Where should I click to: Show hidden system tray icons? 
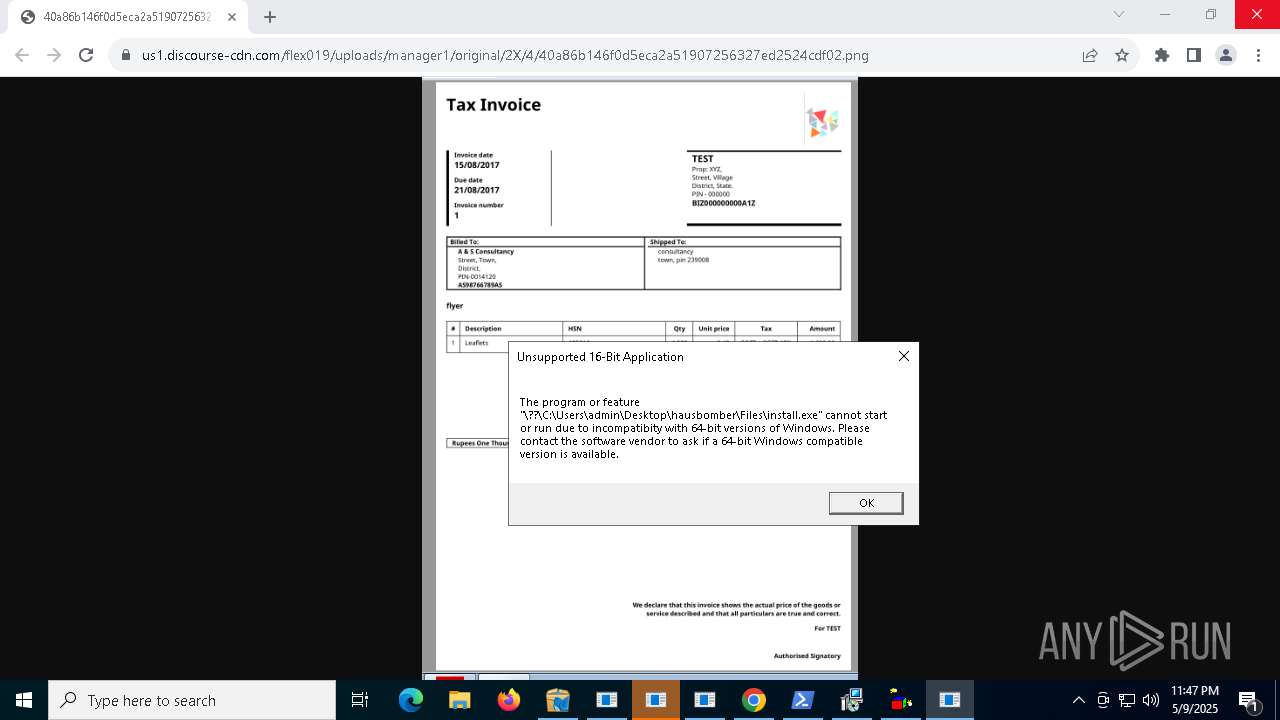point(1078,700)
